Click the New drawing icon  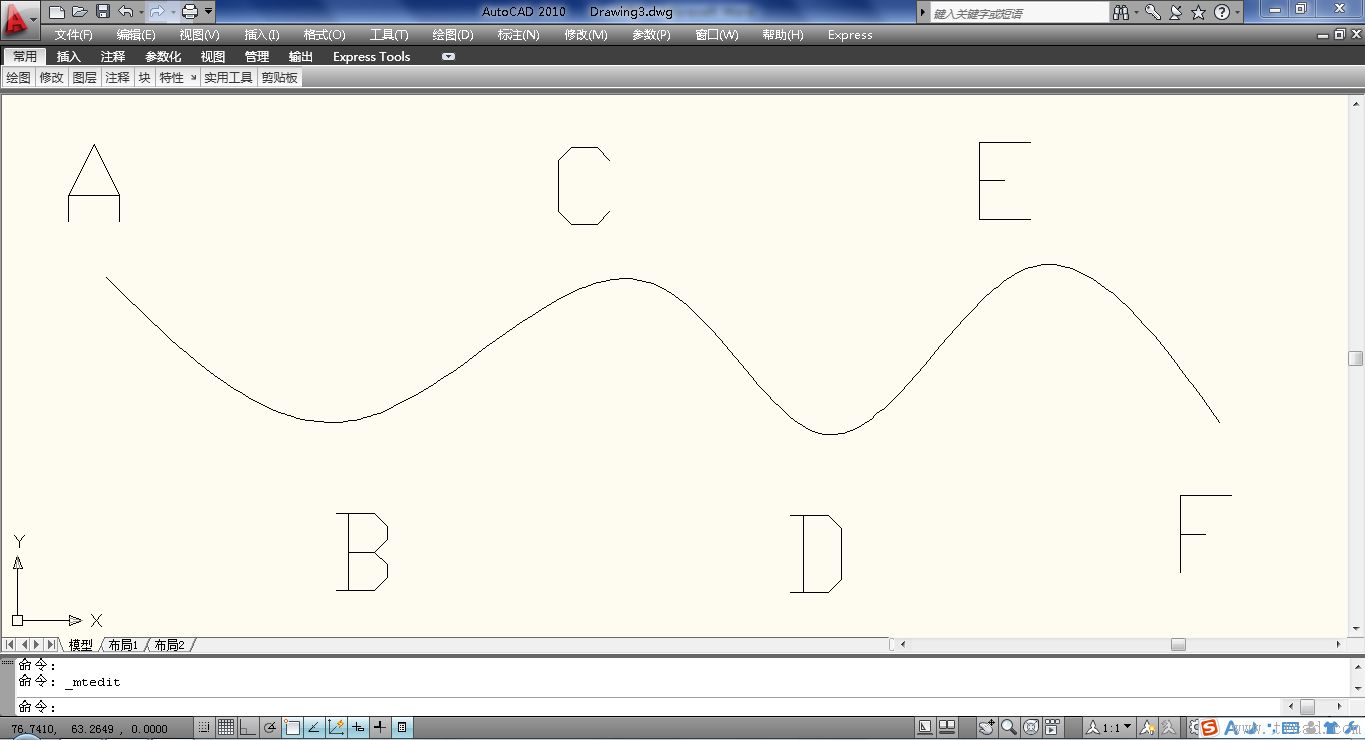click(x=57, y=12)
